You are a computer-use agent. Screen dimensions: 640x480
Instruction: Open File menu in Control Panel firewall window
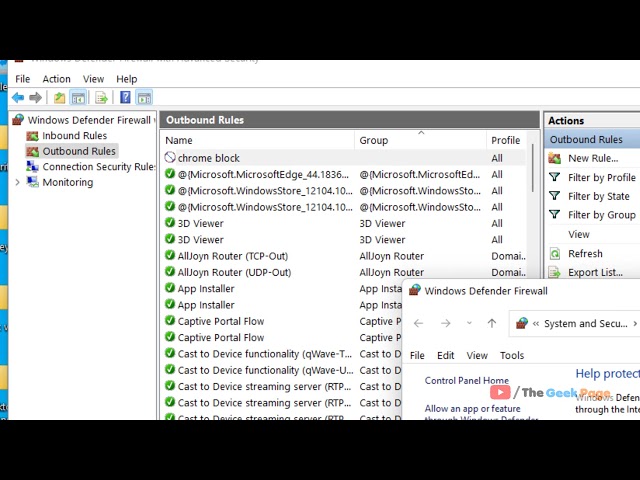[417, 356]
